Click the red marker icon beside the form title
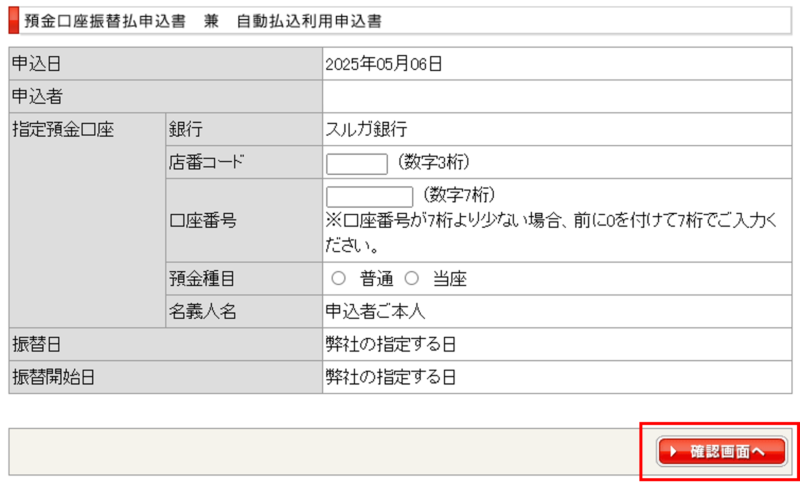The height and width of the screenshot is (483, 800). click(x=13, y=20)
